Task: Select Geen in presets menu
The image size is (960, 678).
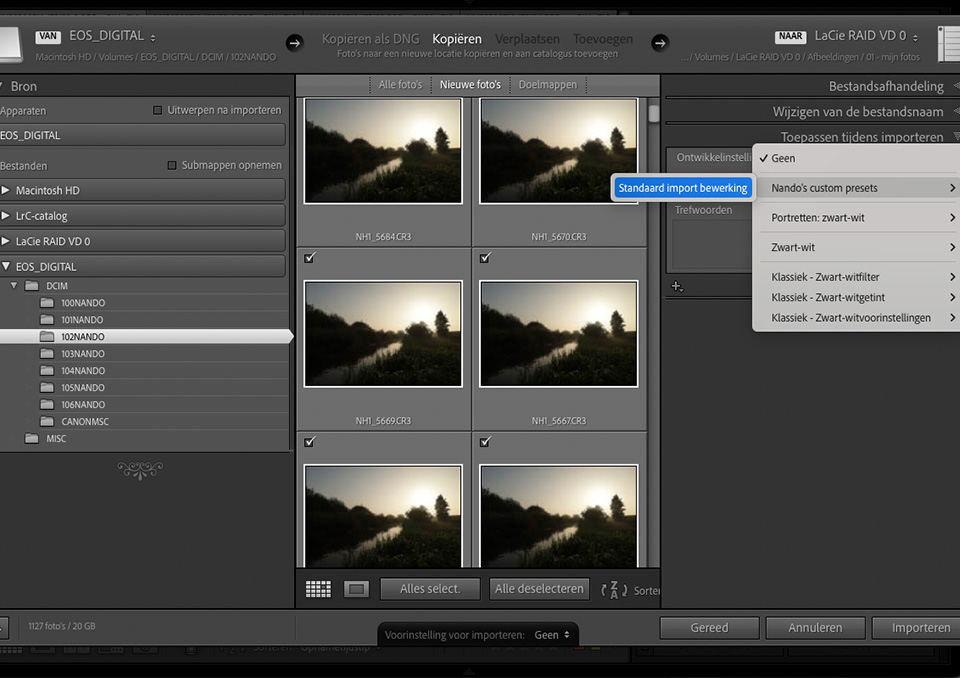Action: (x=857, y=158)
